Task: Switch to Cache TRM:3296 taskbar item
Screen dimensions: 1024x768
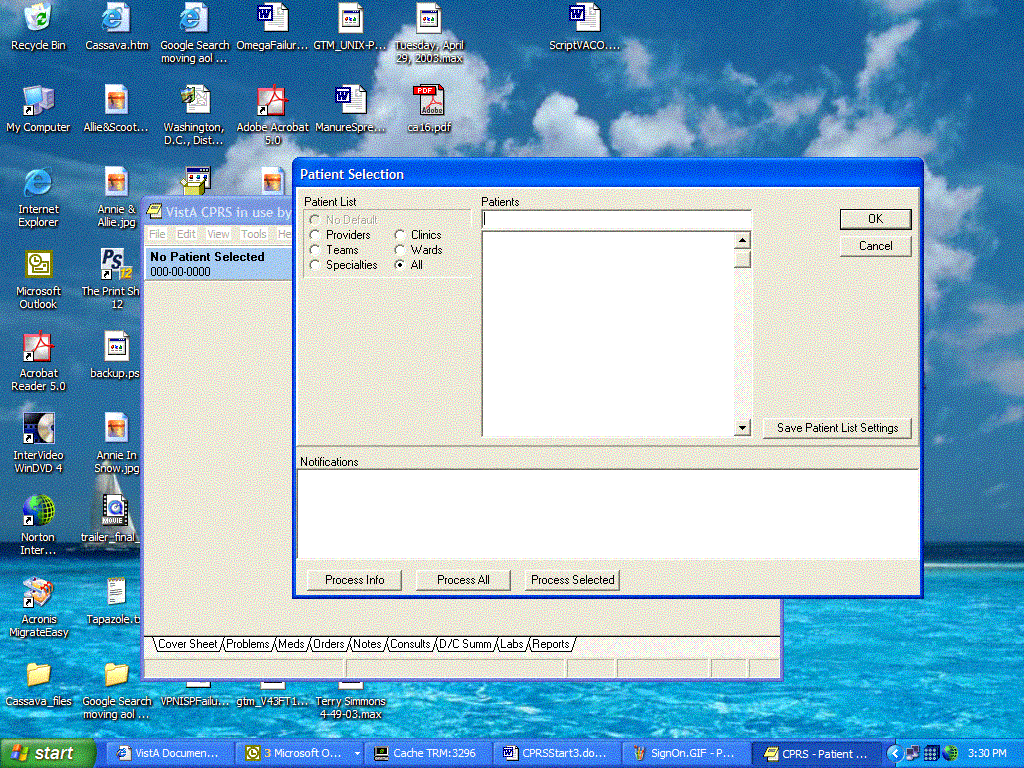Action: [x=428, y=753]
